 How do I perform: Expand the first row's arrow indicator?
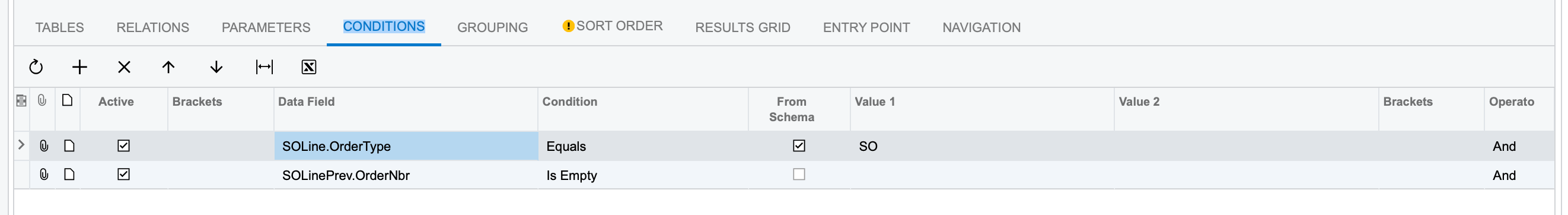(x=21, y=145)
